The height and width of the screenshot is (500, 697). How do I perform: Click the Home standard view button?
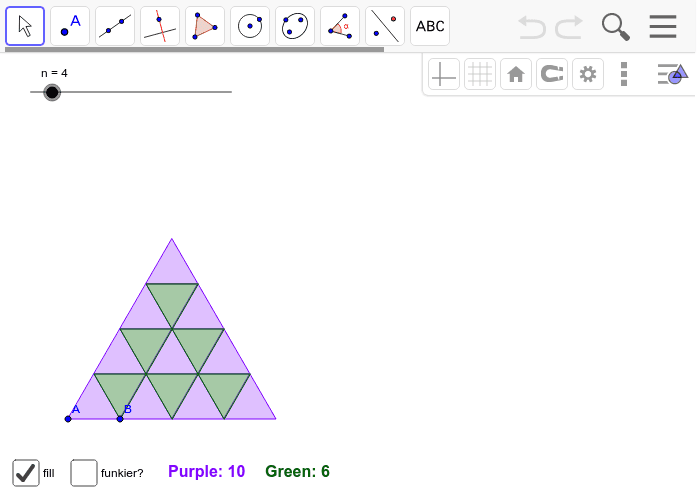click(516, 74)
